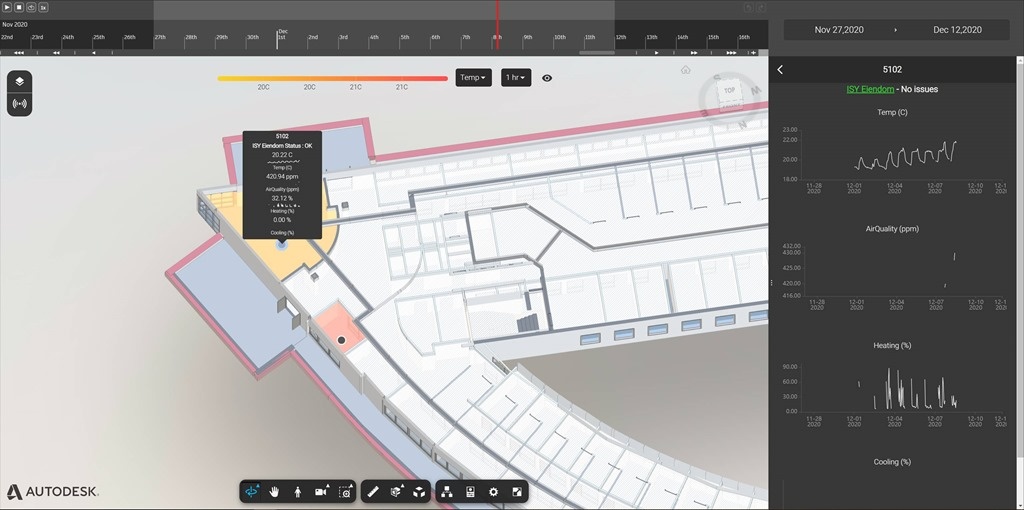Screen dimensions: 1024x510
Task: Open the Model Browser tree icon
Action: pos(447,492)
